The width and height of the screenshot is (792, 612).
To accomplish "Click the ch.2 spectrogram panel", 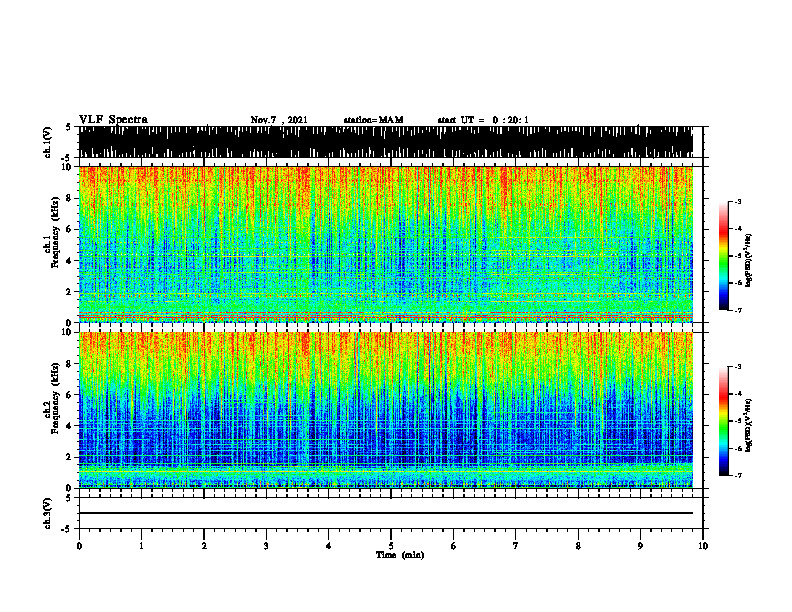I will pos(386,410).
